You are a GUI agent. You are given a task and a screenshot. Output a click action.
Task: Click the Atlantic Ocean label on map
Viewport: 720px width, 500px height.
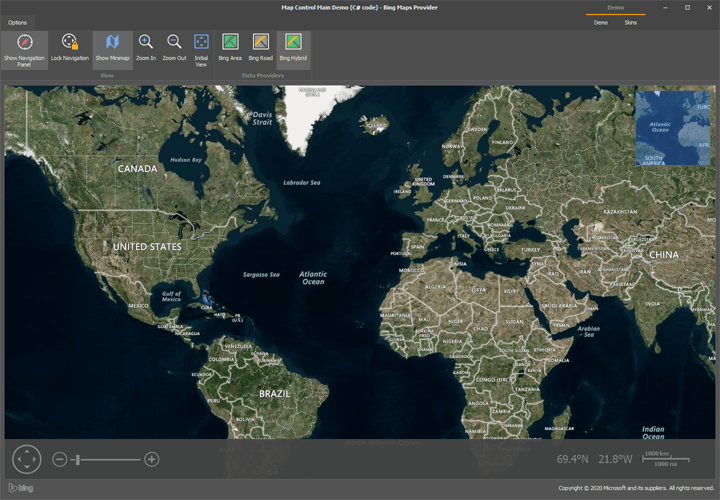coord(313,277)
